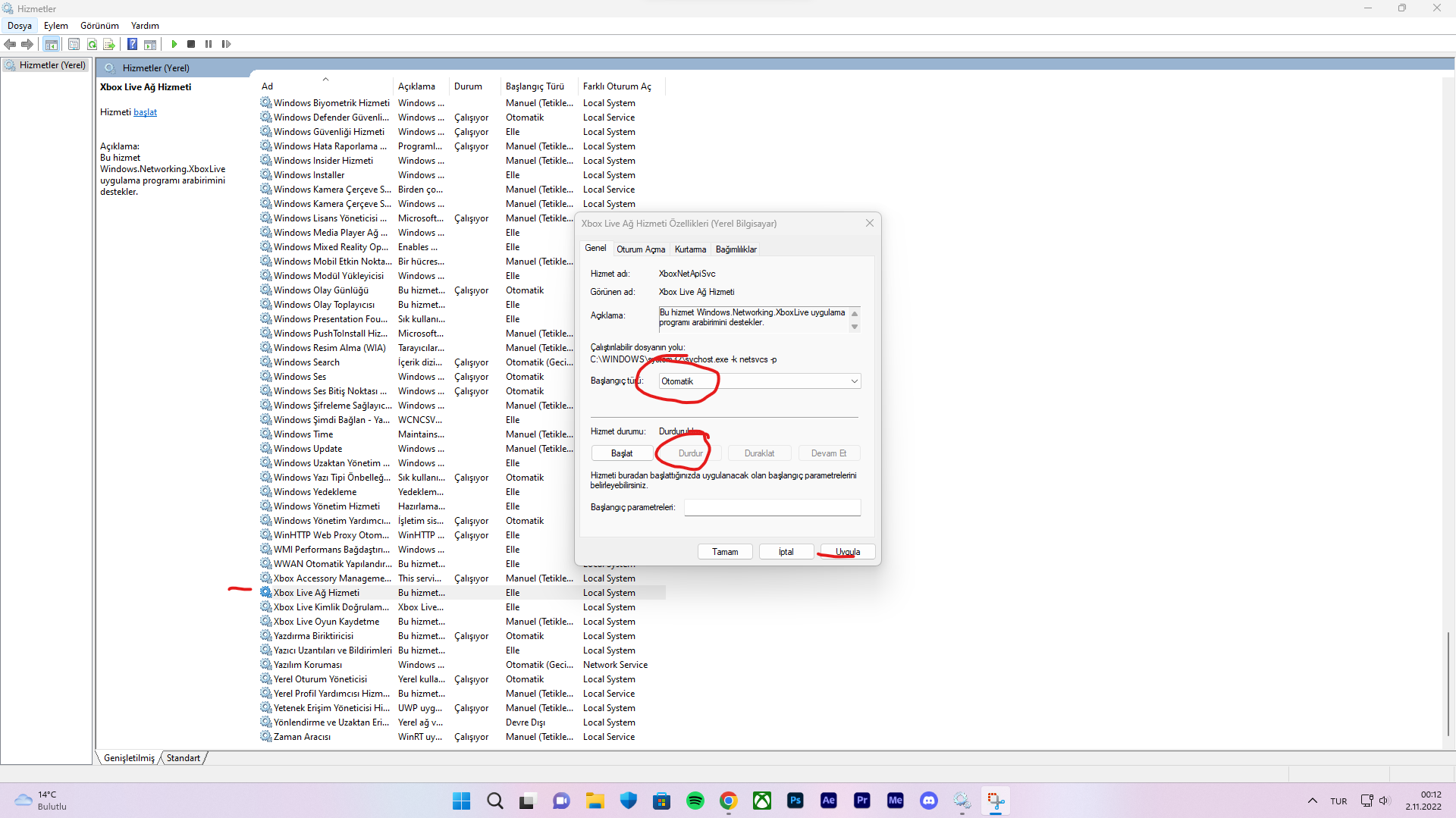This screenshot has height=818, width=1456.
Task: Open help with the blue question mark icon
Action: click(132, 44)
